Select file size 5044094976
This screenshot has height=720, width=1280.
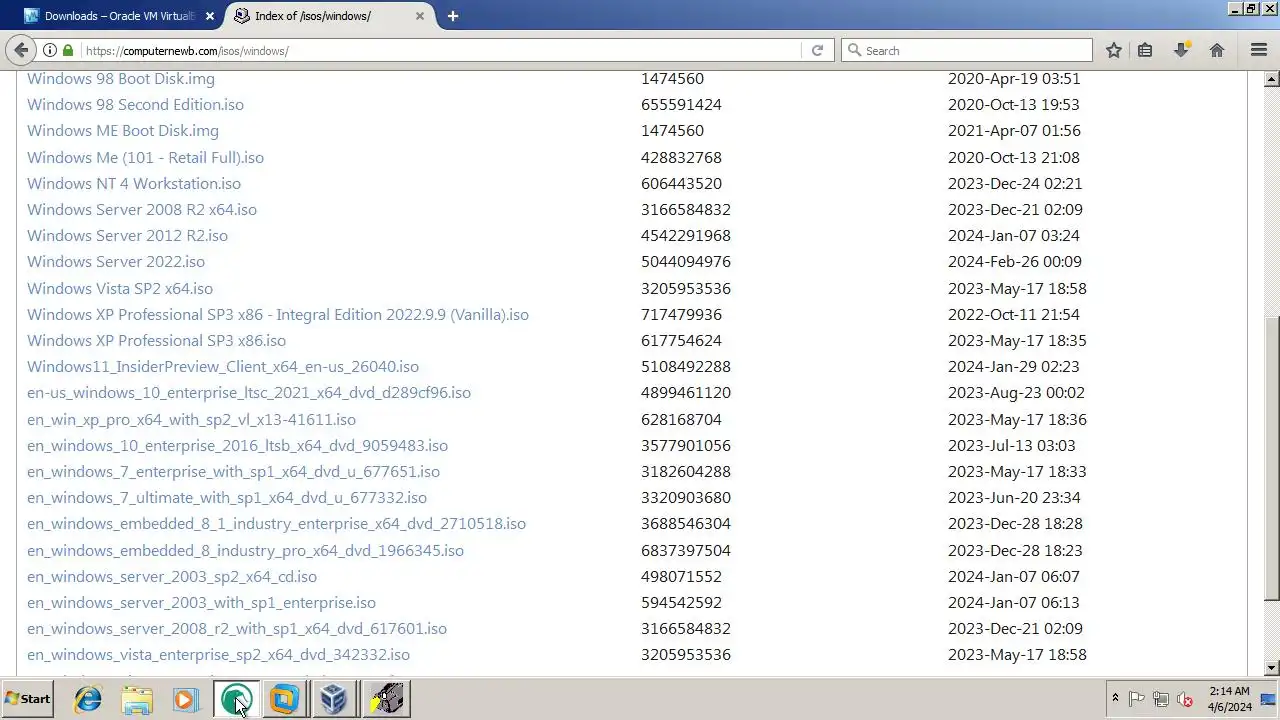[x=686, y=261]
